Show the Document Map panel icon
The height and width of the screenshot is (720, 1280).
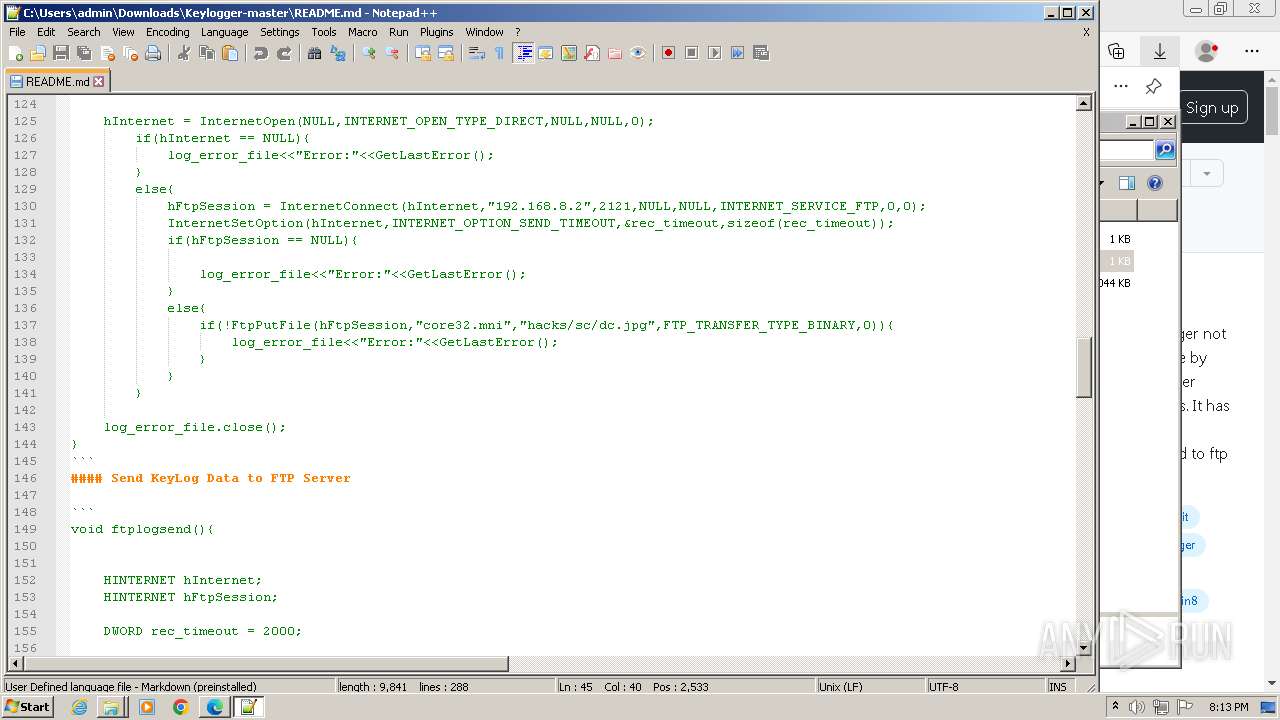(569, 53)
